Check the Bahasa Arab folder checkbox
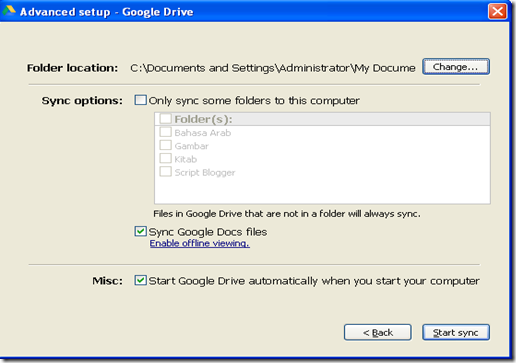516x363 pixels. [x=166, y=132]
